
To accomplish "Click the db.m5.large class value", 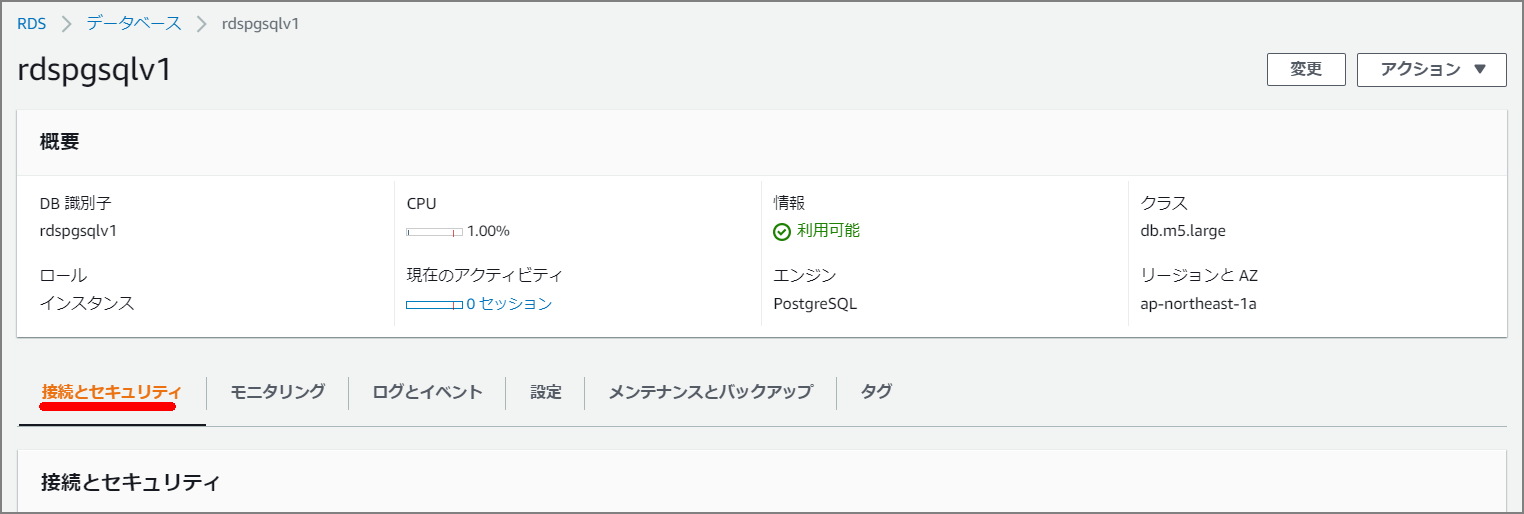I will tap(1183, 231).
